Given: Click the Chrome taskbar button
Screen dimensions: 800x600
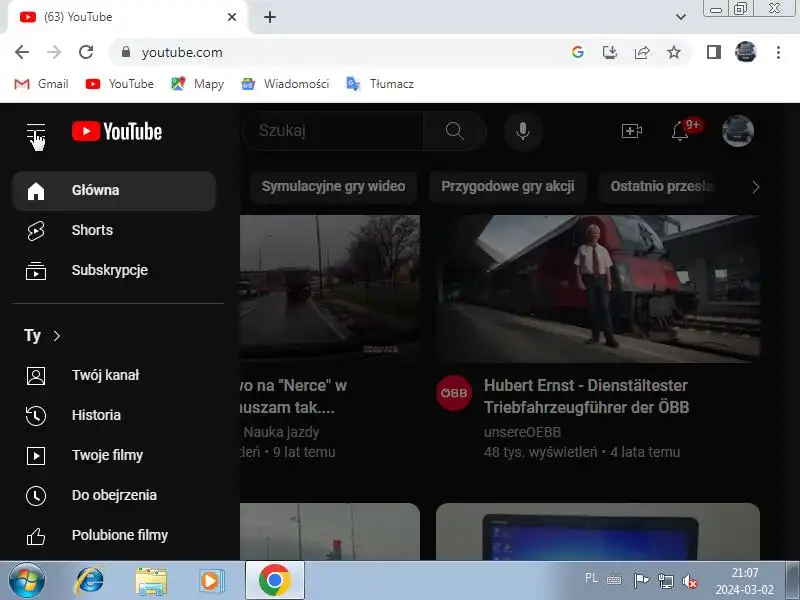Looking at the screenshot, I should point(274,580).
